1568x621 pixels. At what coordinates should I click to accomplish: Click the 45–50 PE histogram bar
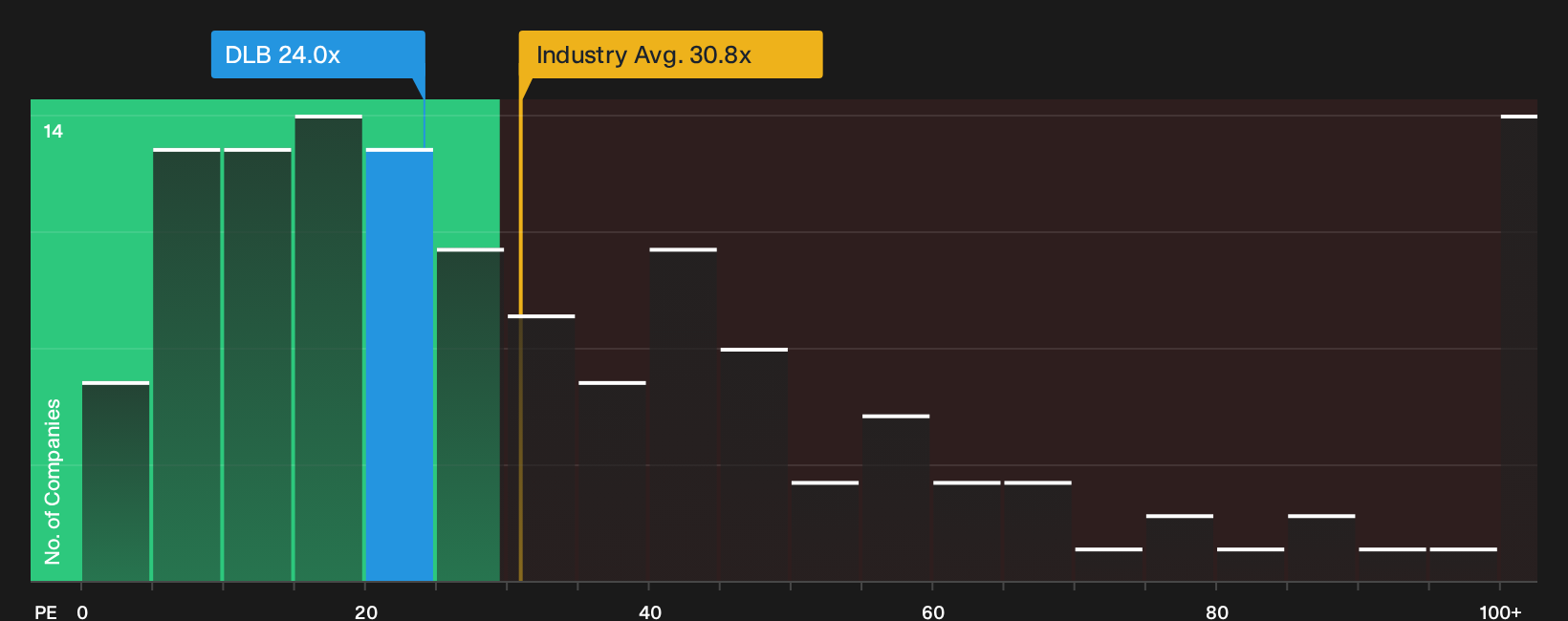pos(754,464)
